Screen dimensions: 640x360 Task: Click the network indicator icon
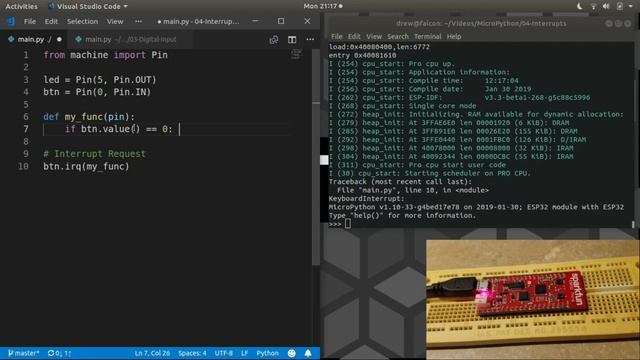click(593, 6)
